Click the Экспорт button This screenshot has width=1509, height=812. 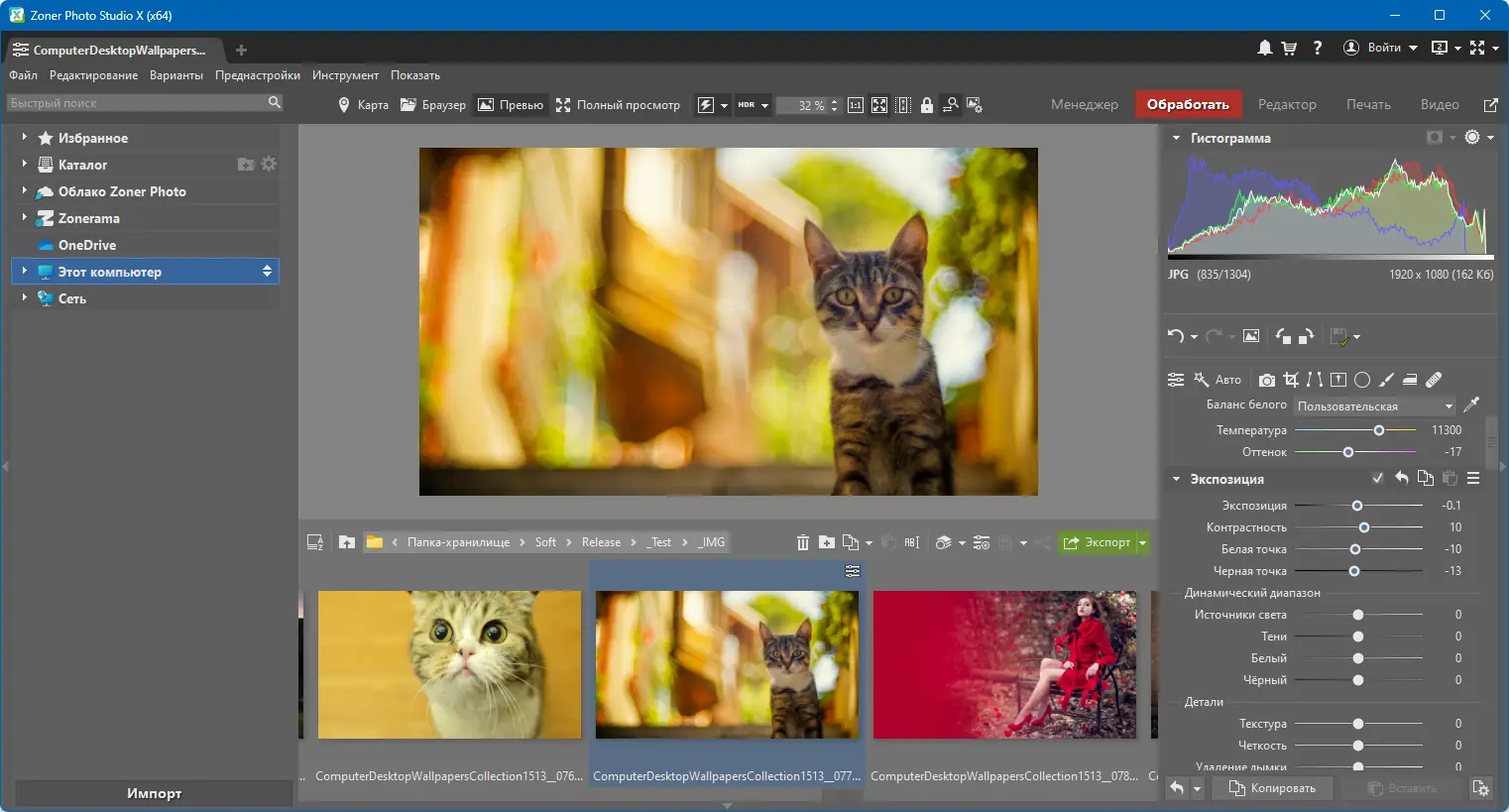pos(1097,542)
